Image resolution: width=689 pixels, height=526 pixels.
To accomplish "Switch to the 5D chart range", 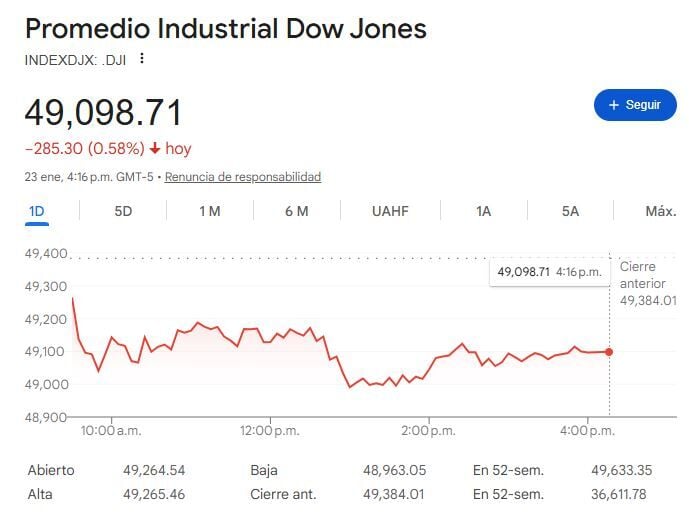I will coord(123,211).
